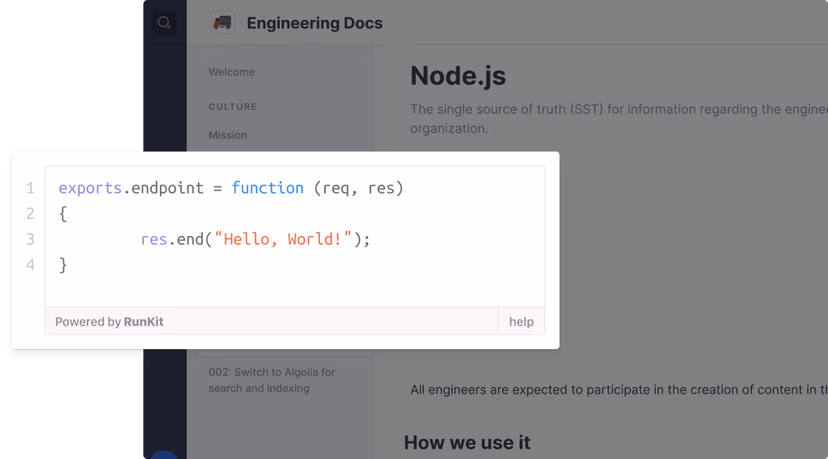
Task: Select the Mission page under Culture
Action: click(x=227, y=135)
